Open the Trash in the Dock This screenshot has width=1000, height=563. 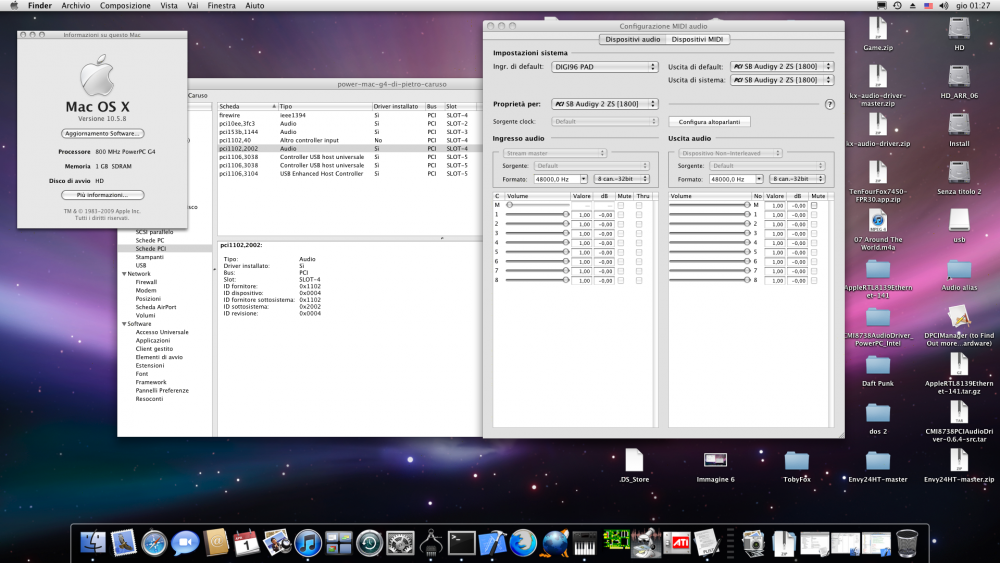coord(906,543)
